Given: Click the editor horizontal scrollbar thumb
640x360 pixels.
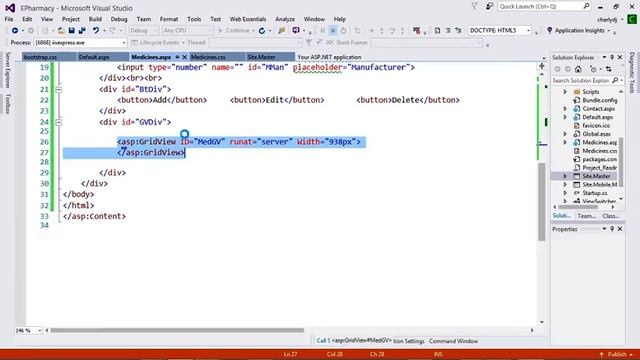Looking at the screenshot, I should [177, 330].
